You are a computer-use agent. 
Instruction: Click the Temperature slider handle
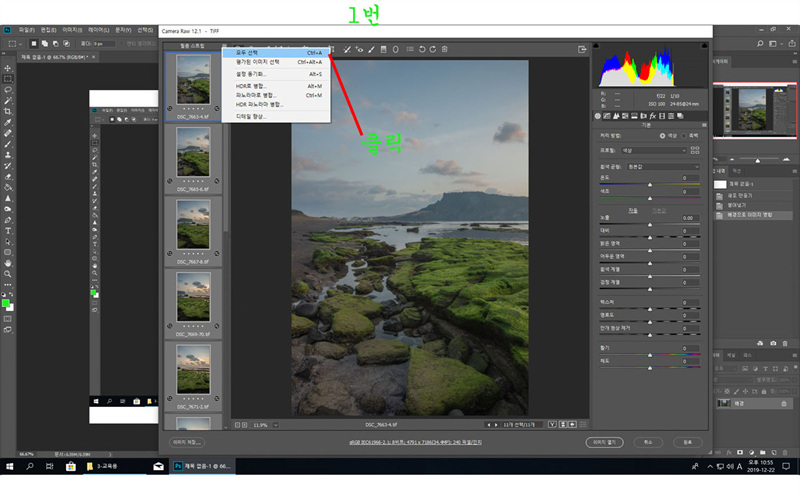pos(650,184)
